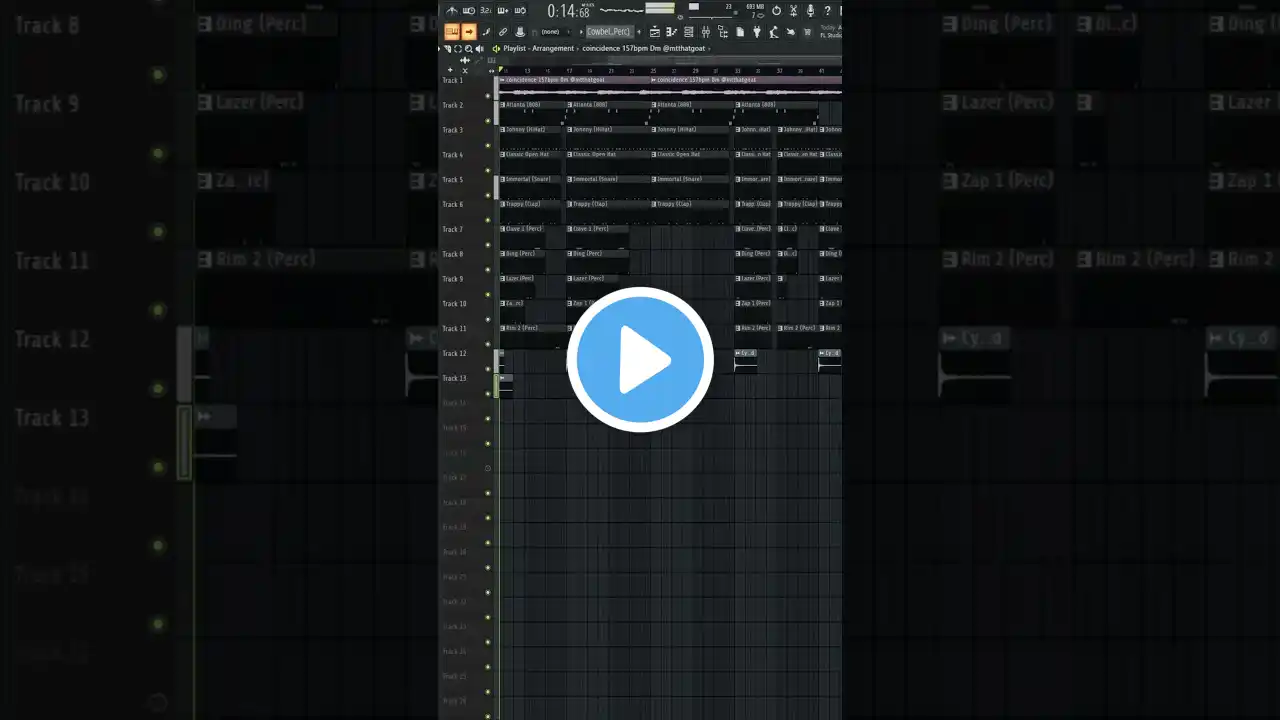
Task: Click the scissors cut icon in top toolbar
Action: (793, 11)
